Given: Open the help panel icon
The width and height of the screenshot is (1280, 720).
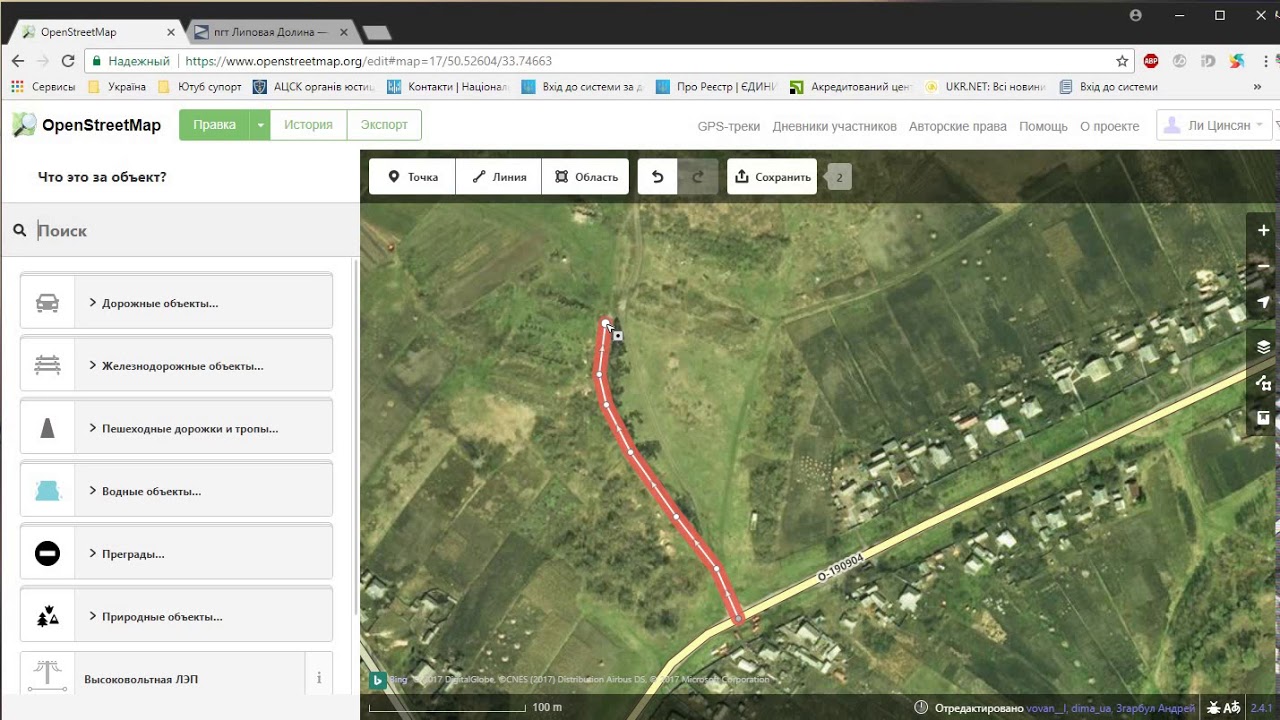Looking at the screenshot, I should click(x=1263, y=418).
